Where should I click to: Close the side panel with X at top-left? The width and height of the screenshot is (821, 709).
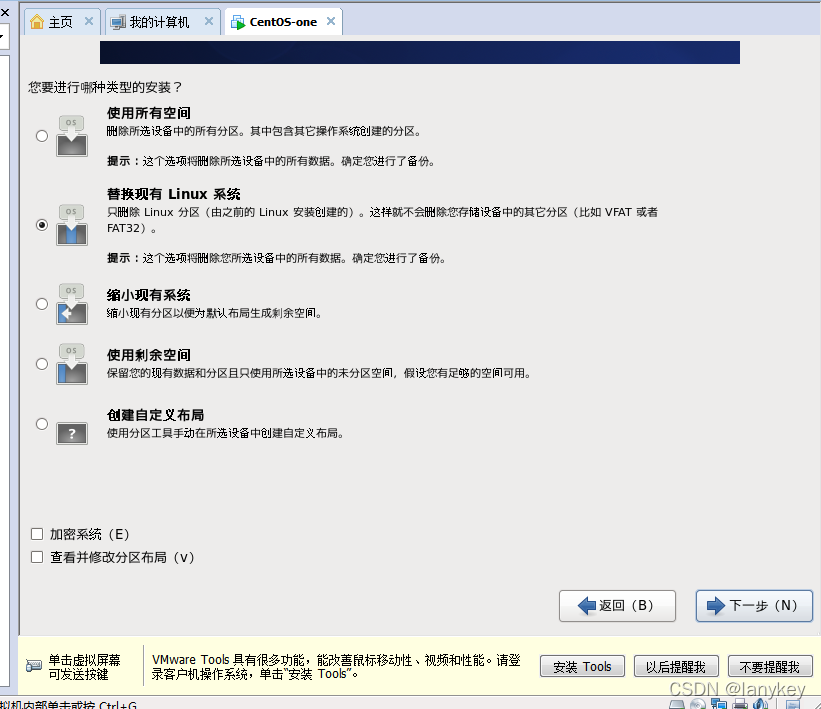4,12
